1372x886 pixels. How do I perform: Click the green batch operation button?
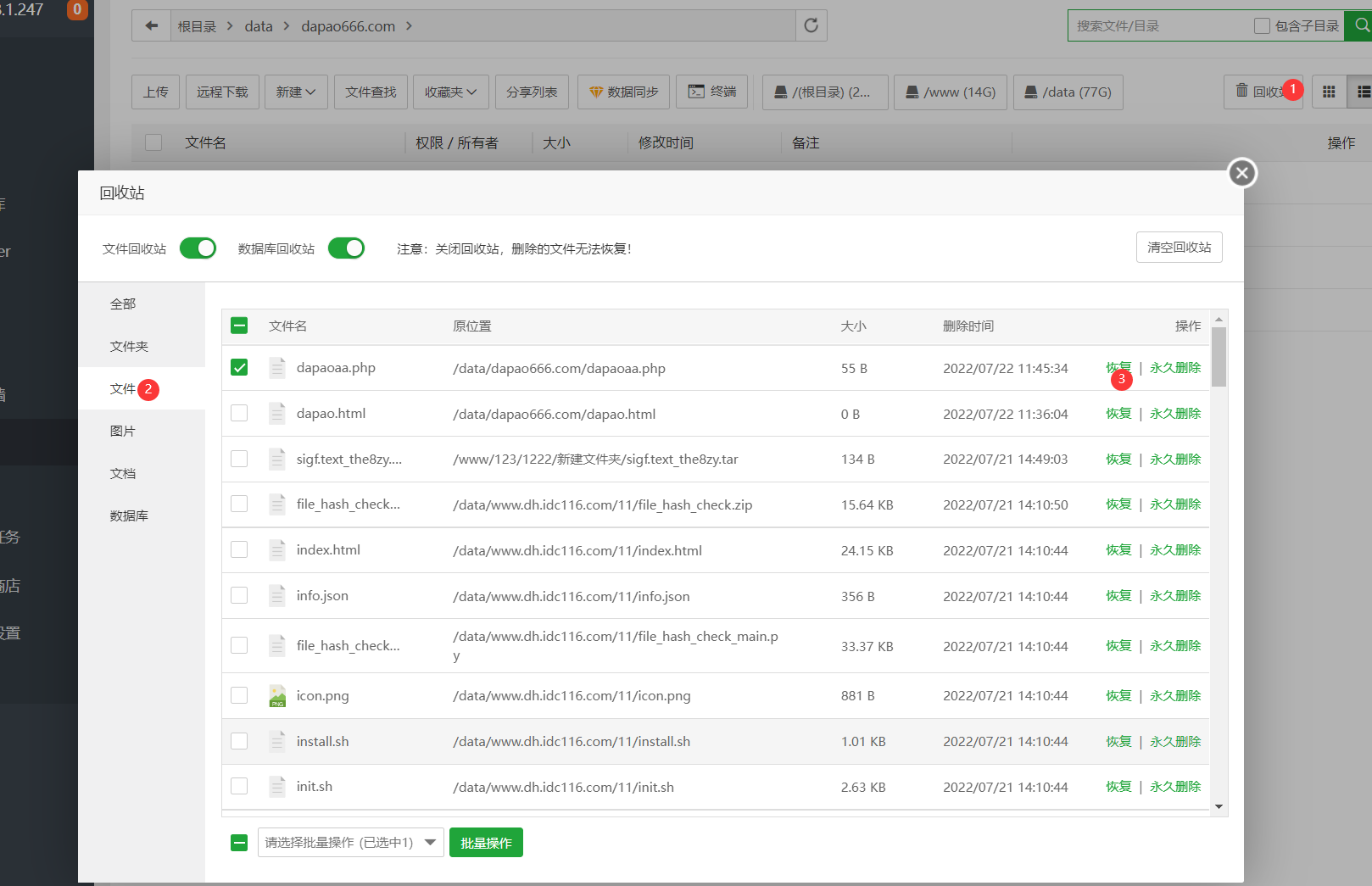coord(486,843)
